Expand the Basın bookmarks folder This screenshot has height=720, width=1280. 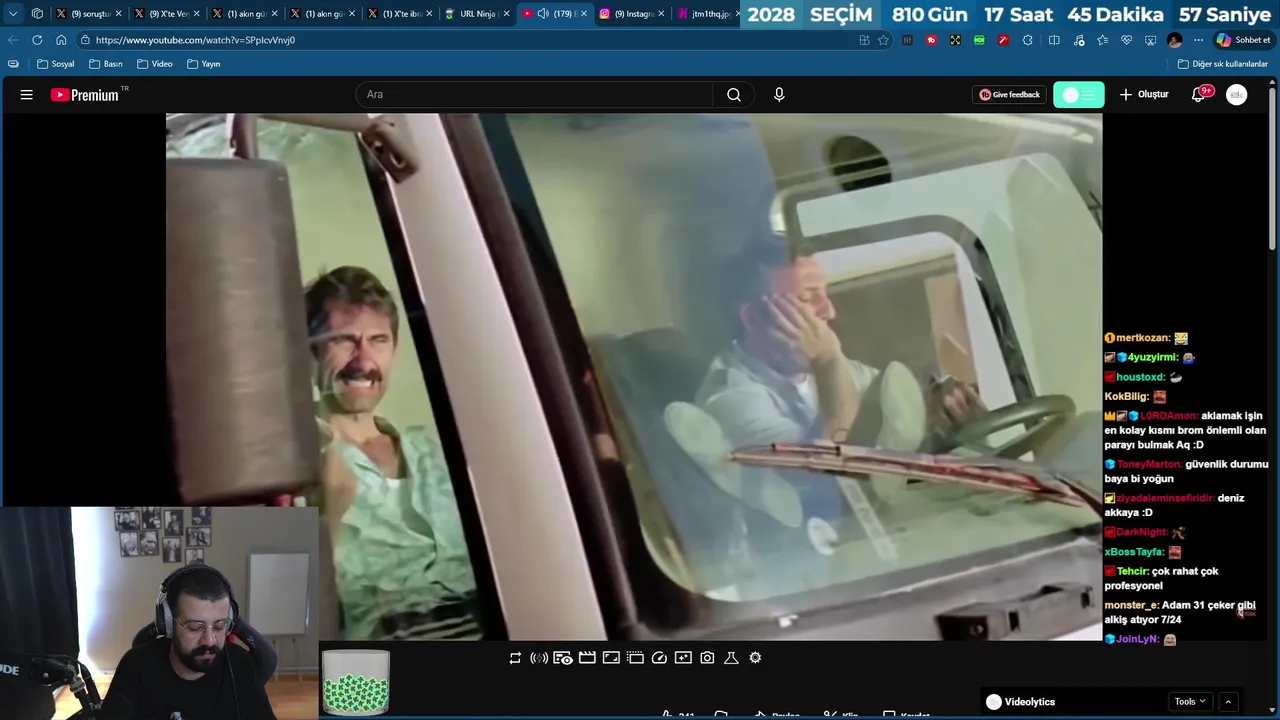click(x=105, y=64)
